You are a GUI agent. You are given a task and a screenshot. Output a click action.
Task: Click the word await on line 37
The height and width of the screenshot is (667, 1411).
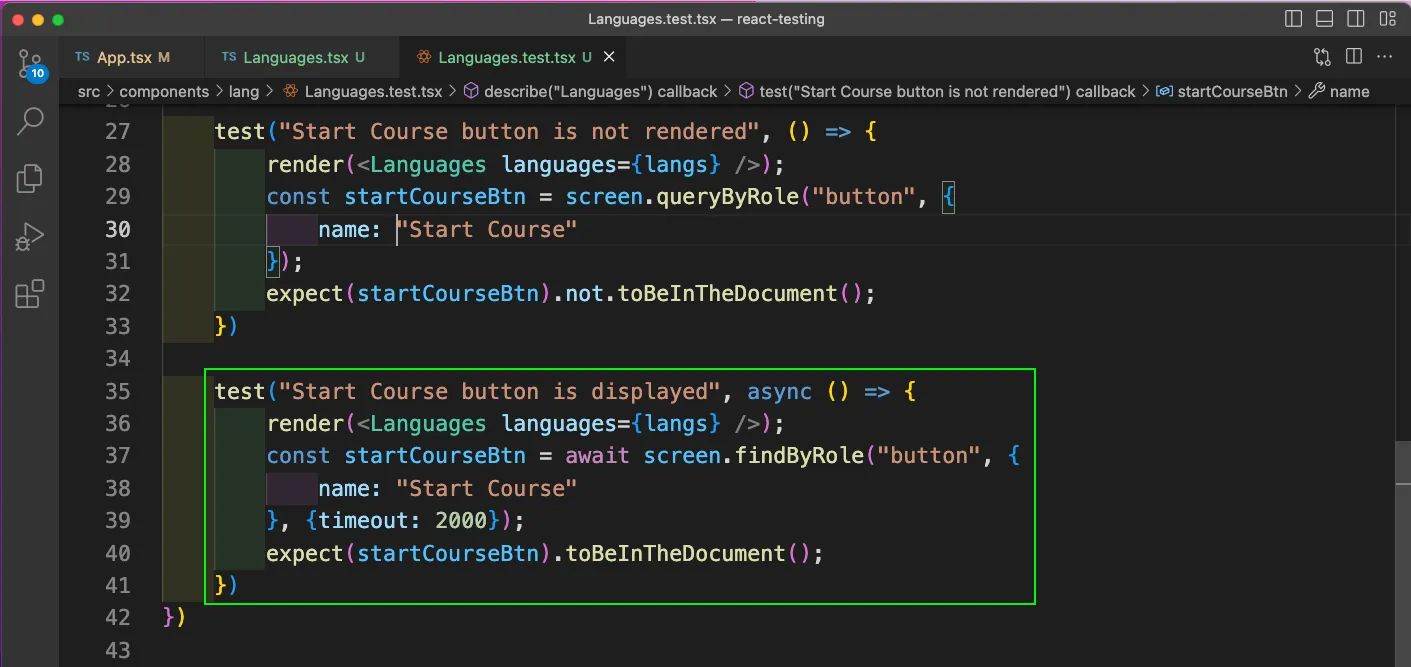598,456
